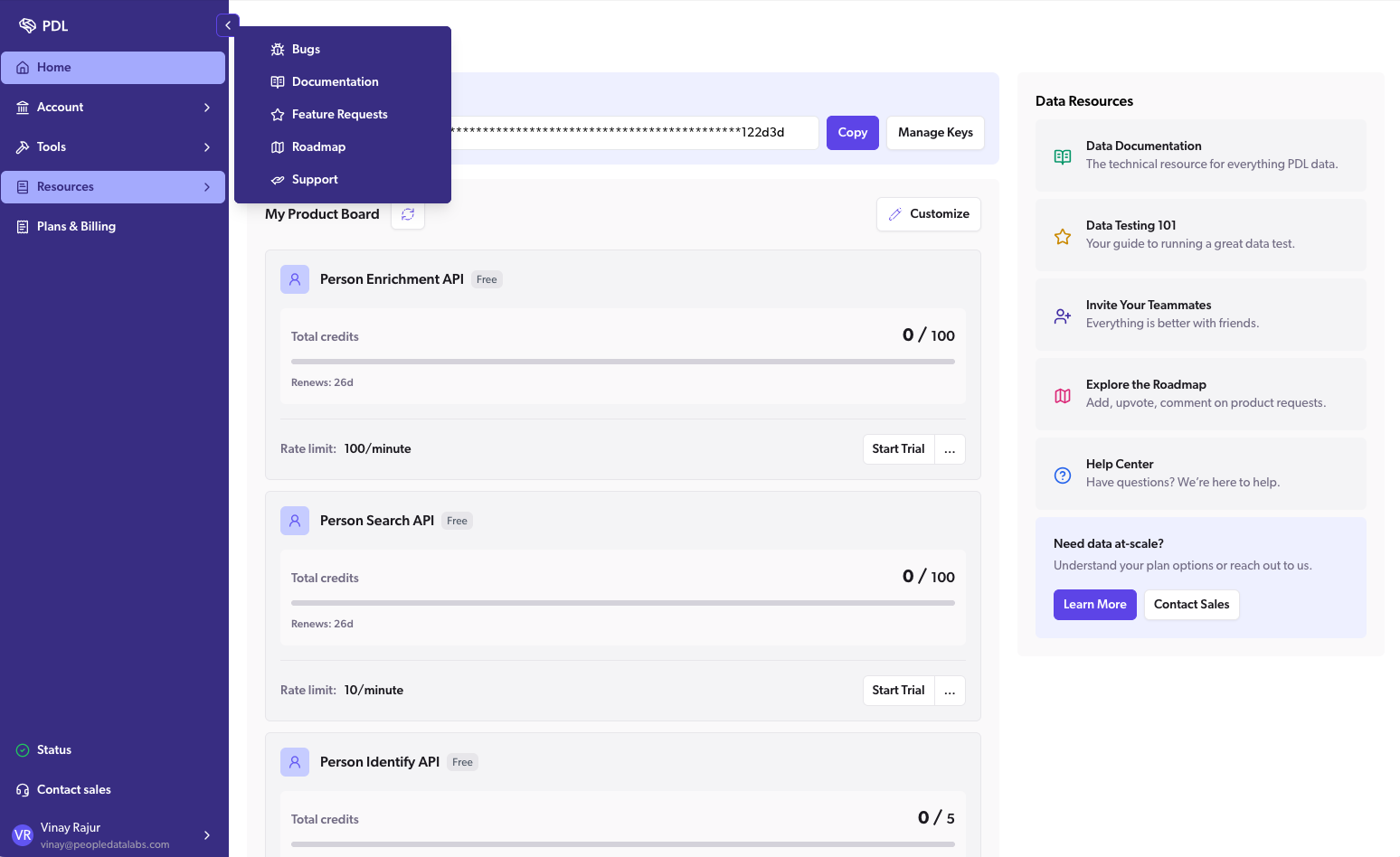This screenshot has width=1400, height=857.
Task: Expand the Resources submenu chevron
Action: [x=207, y=187]
